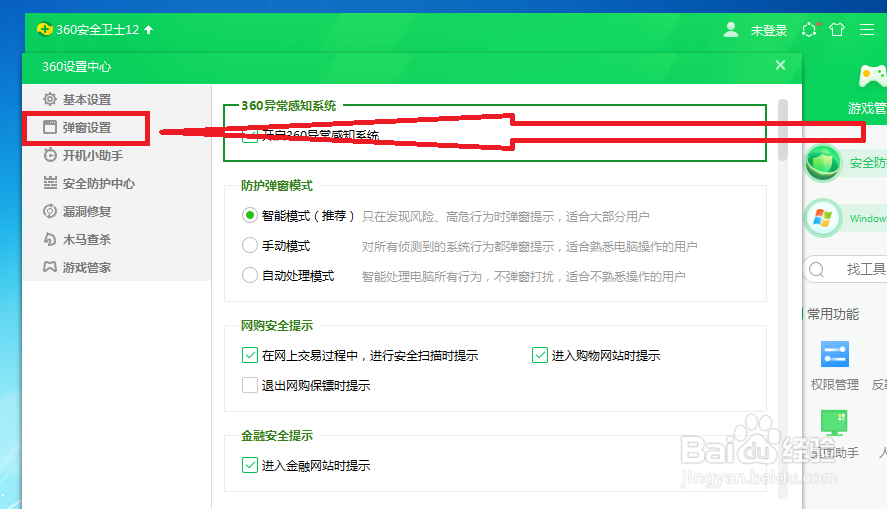Open 权限管理 tool icon
887x509 pixels.
tap(834, 355)
